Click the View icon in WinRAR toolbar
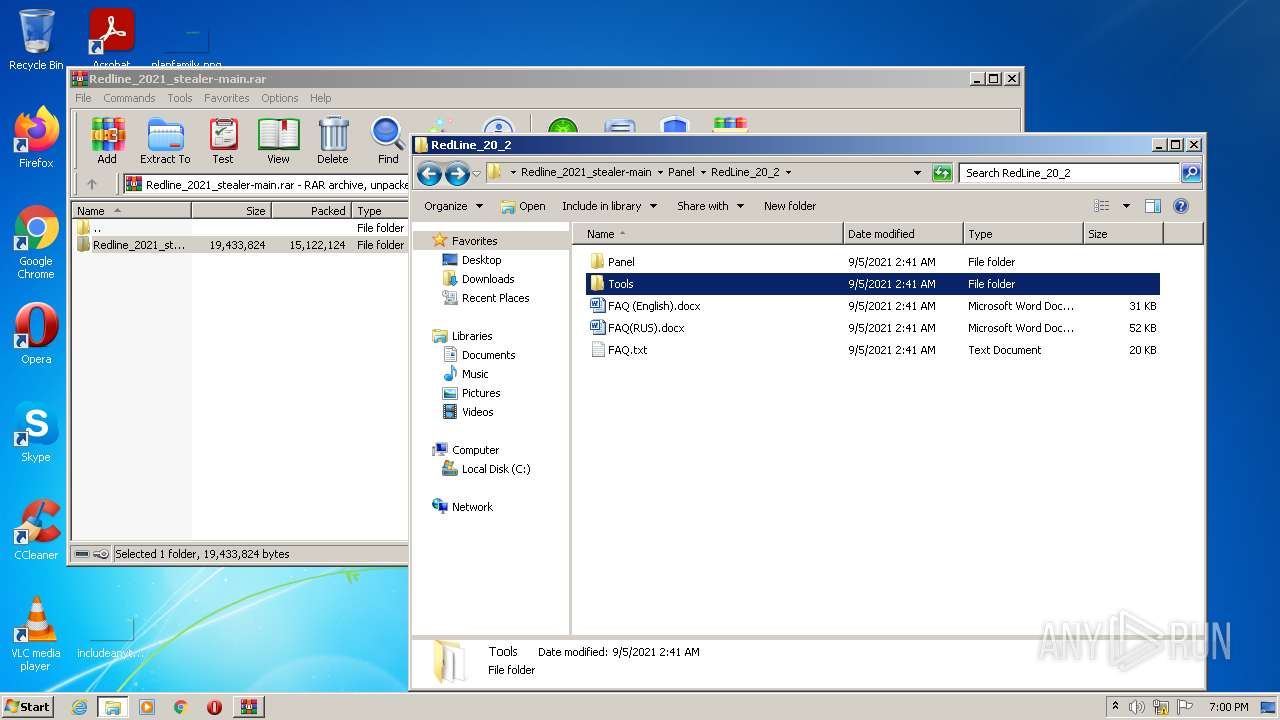Image resolution: width=1280 pixels, height=720 pixels. [x=278, y=141]
